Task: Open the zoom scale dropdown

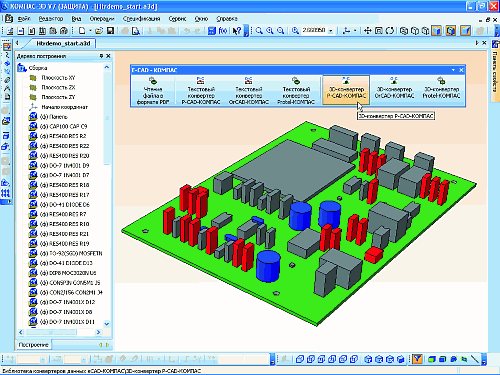Action: [331, 31]
